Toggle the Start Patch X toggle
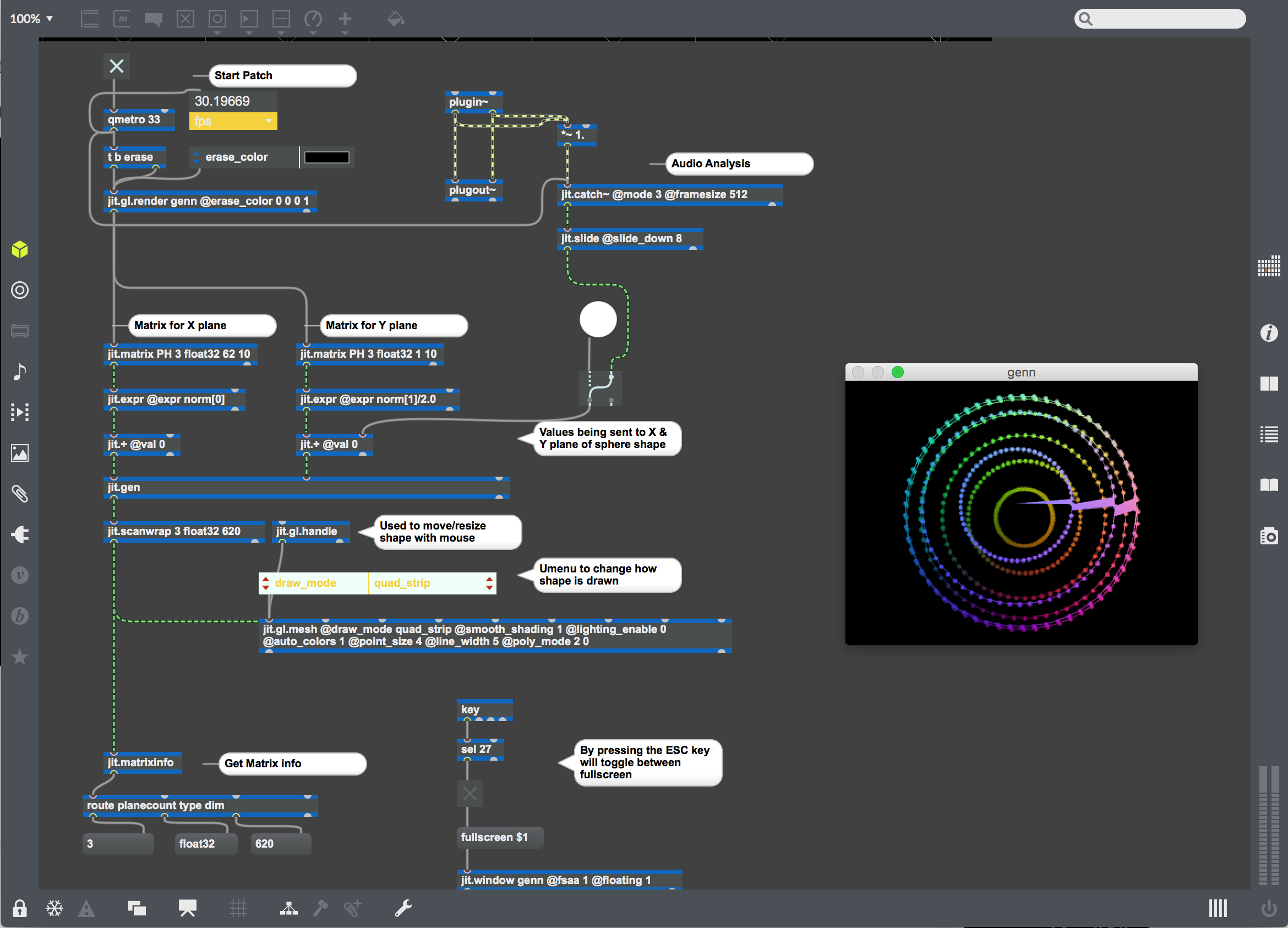The height and width of the screenshot is (928, 1288). click(x=117, y=67)
